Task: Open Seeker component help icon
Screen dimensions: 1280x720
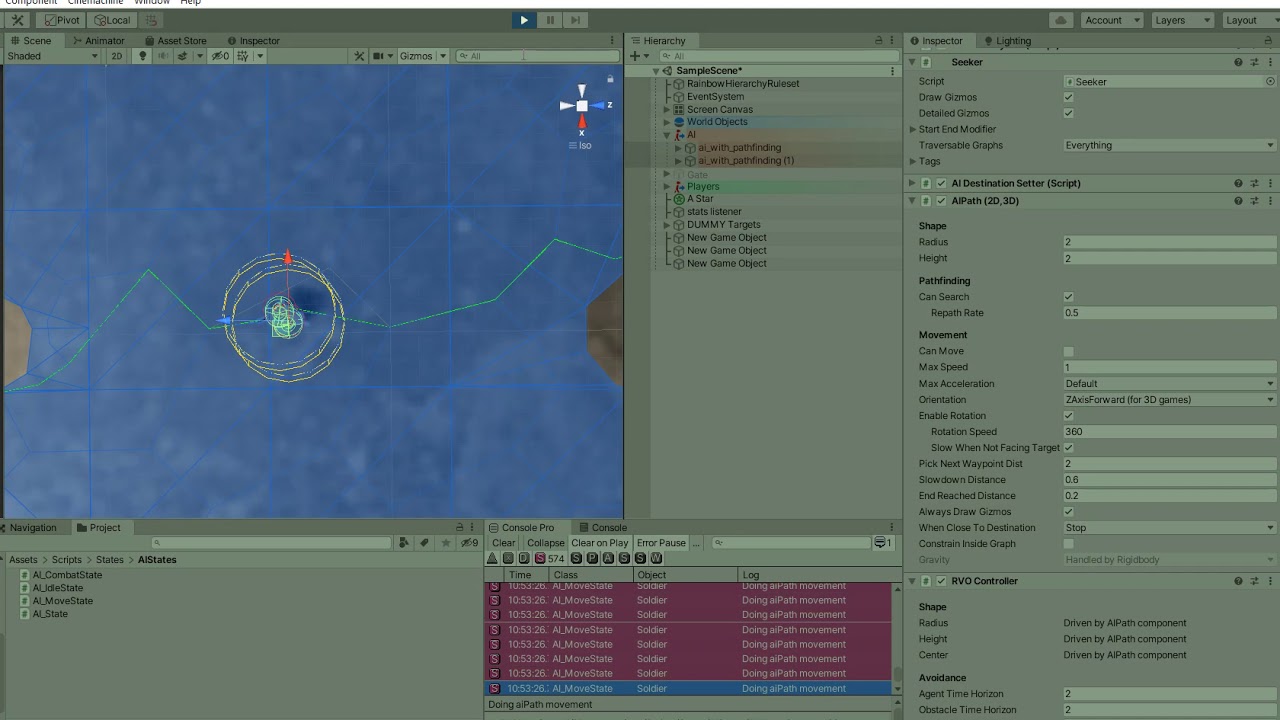Action: coord(1238,62)
